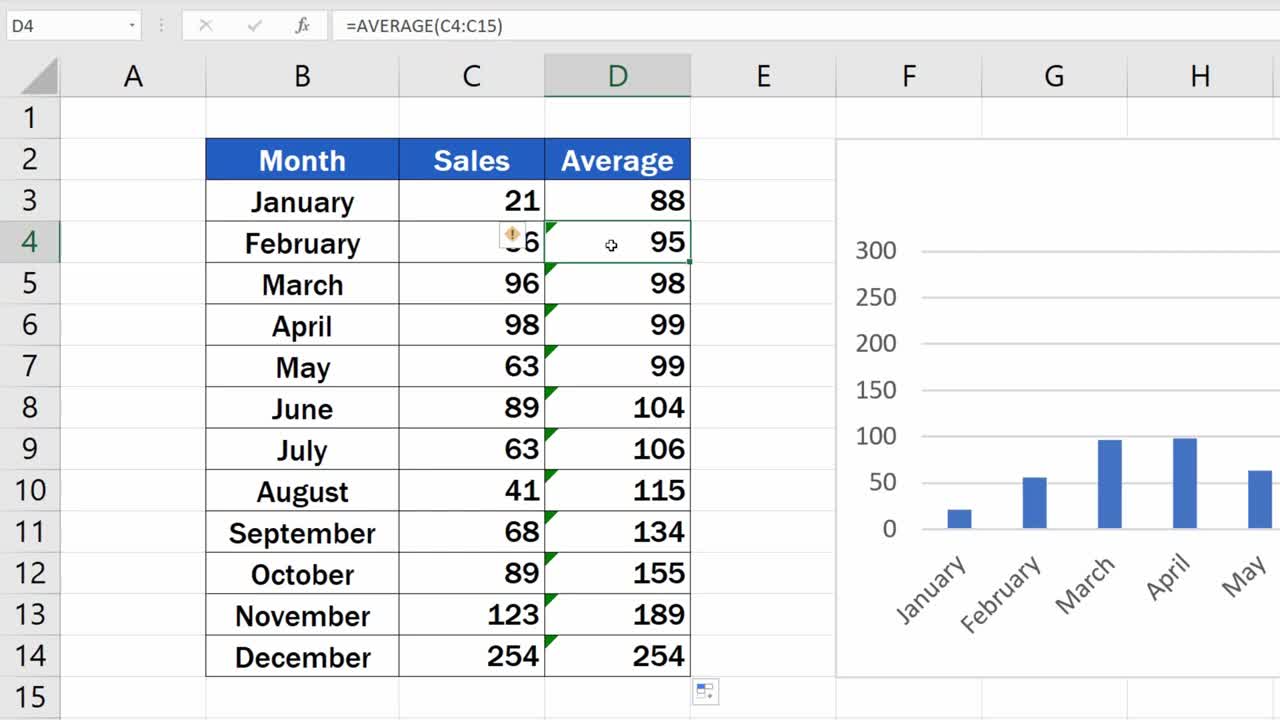
Task: Click August sales value 41
Action: coord(471,491)
